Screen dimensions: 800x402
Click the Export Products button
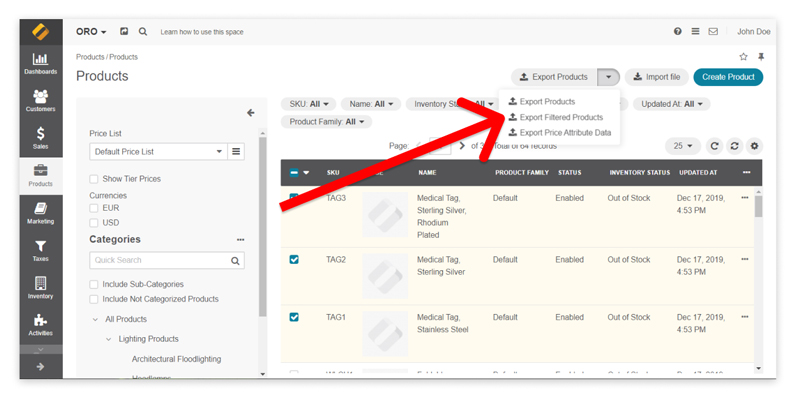(x=554, y=77)
